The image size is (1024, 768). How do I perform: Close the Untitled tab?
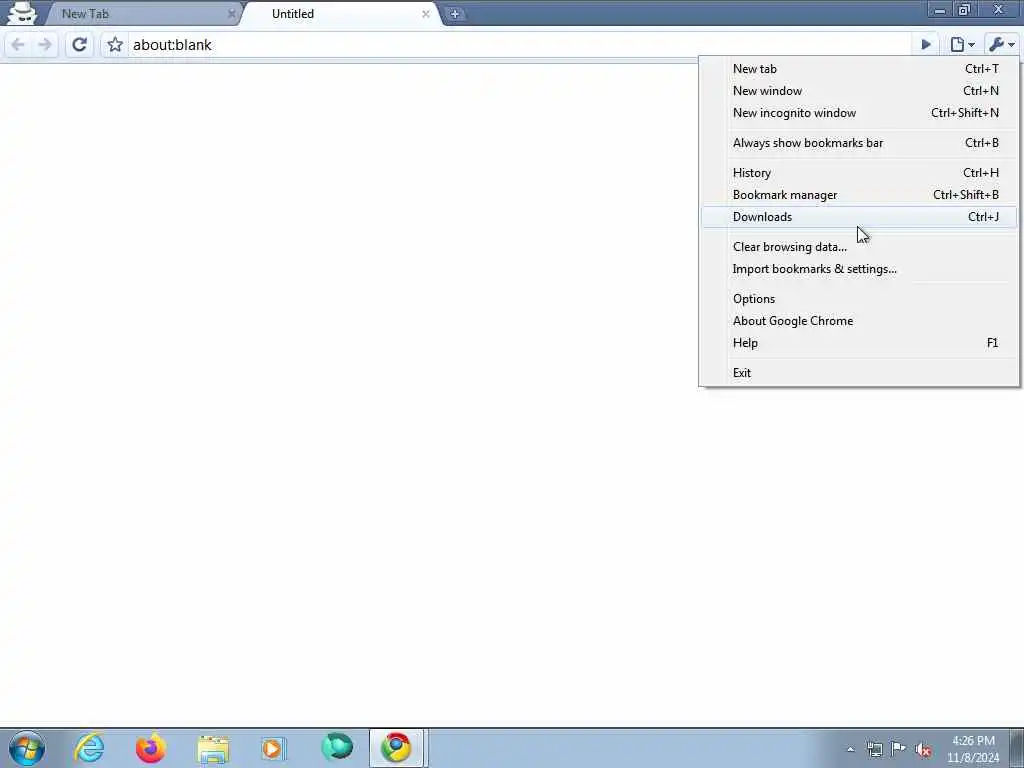[x=425, y=14]
